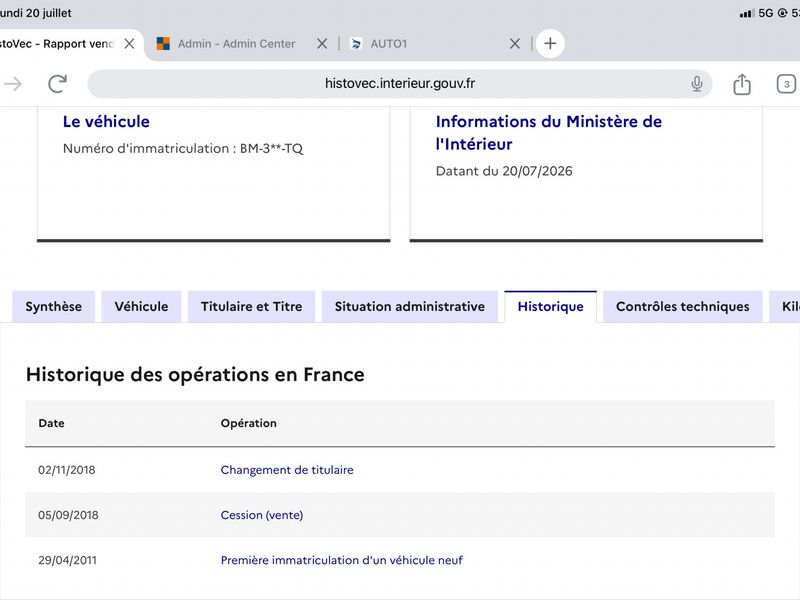
Task: Click Historique des opérations en France heading
Action: (x=195, y=374)
